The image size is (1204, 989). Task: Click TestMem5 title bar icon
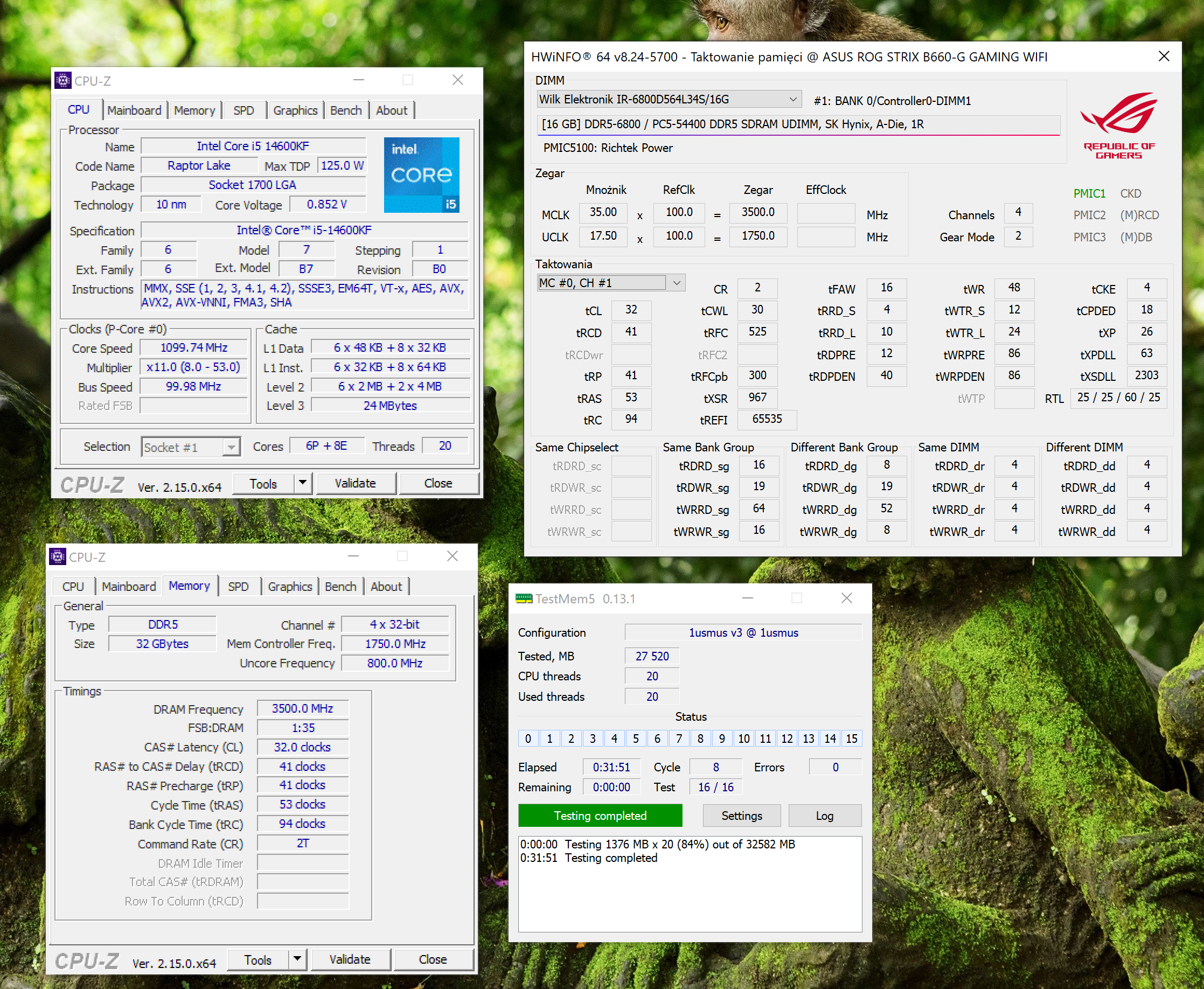(x=524, y=598)
